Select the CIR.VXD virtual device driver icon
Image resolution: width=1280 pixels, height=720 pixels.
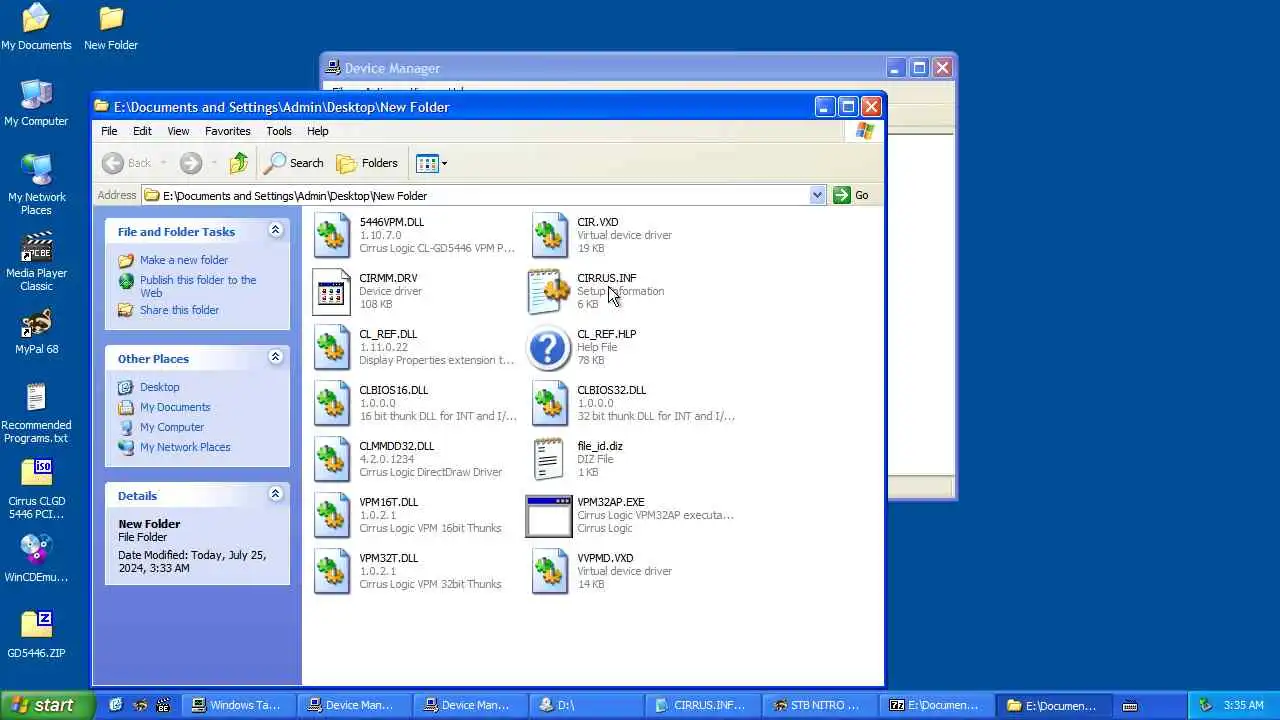[549, 235]
